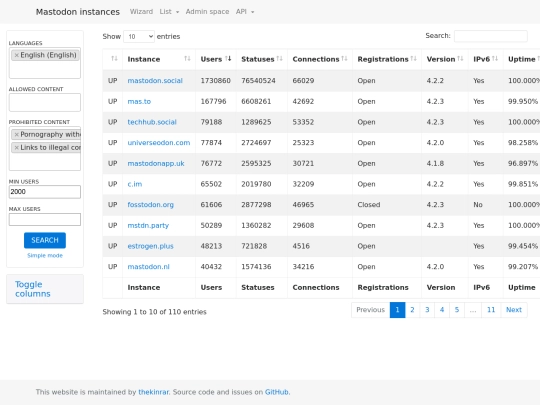Go to page 2 of results
Image resolution: width=540 pixels, height=405 pixels.
412,310
